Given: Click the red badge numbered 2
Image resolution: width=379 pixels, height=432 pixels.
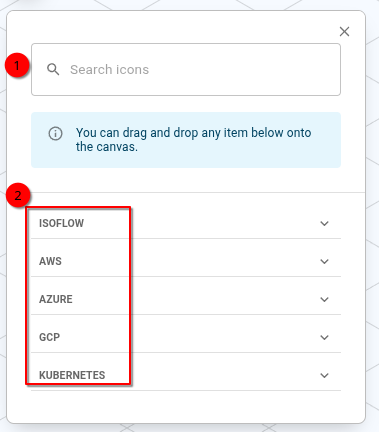Looking at the screenshot, I should pyautogui.click(x=18, y=195).
